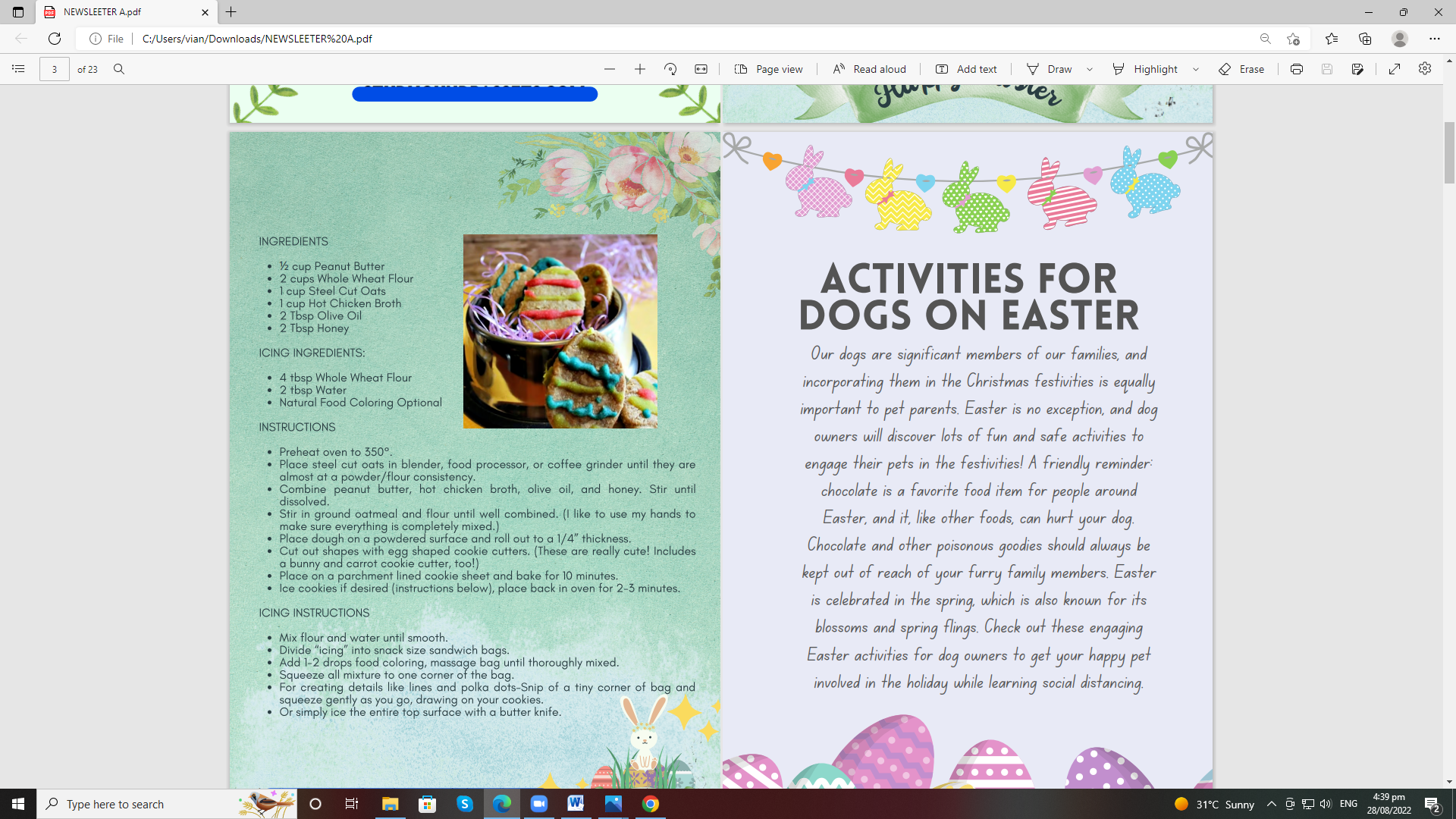Screen dimensions: 1456x819
Task: Choose the Highlight tool
Action: pos(1153,69)
